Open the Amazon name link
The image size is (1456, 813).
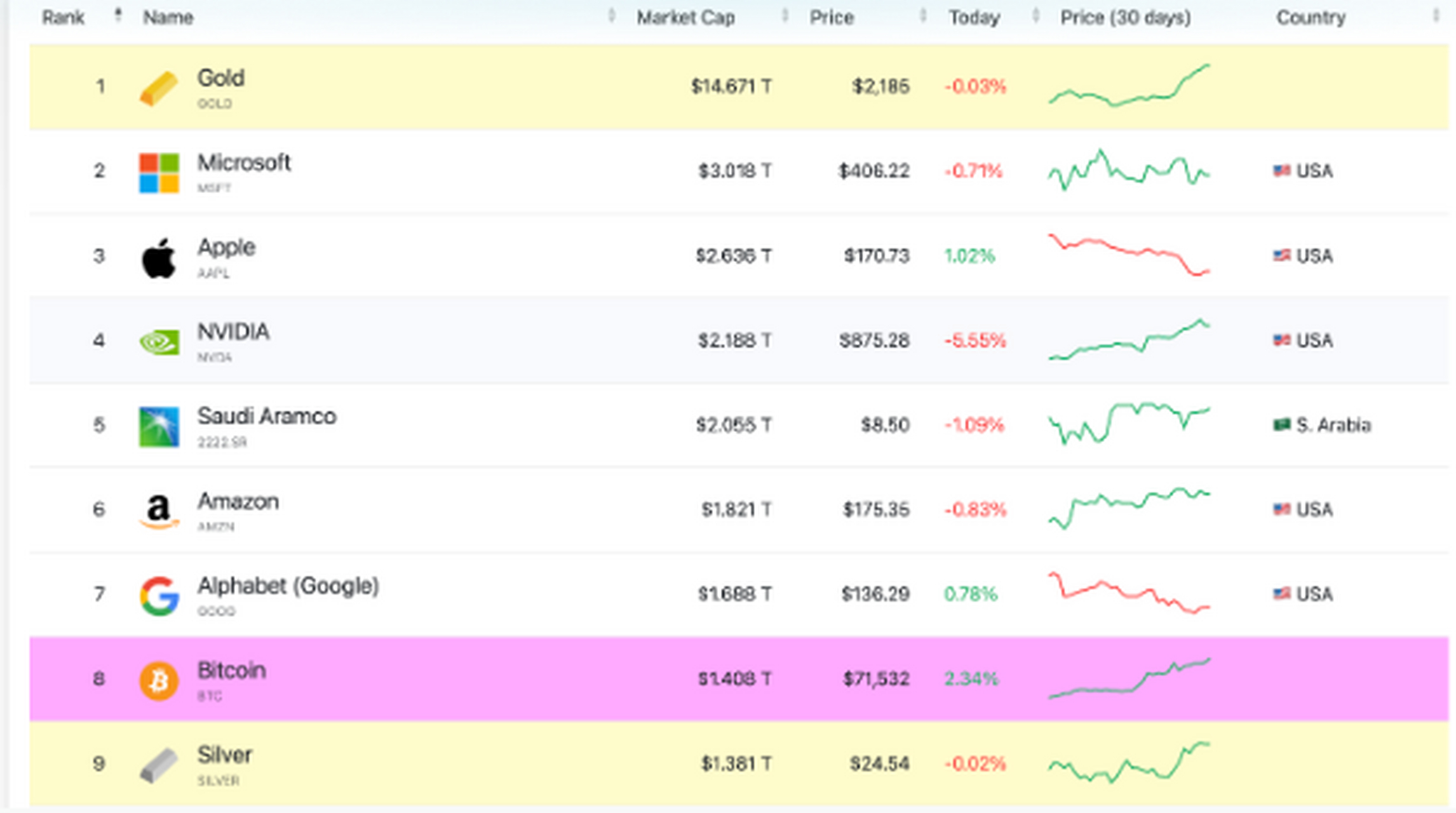[238, 502]
